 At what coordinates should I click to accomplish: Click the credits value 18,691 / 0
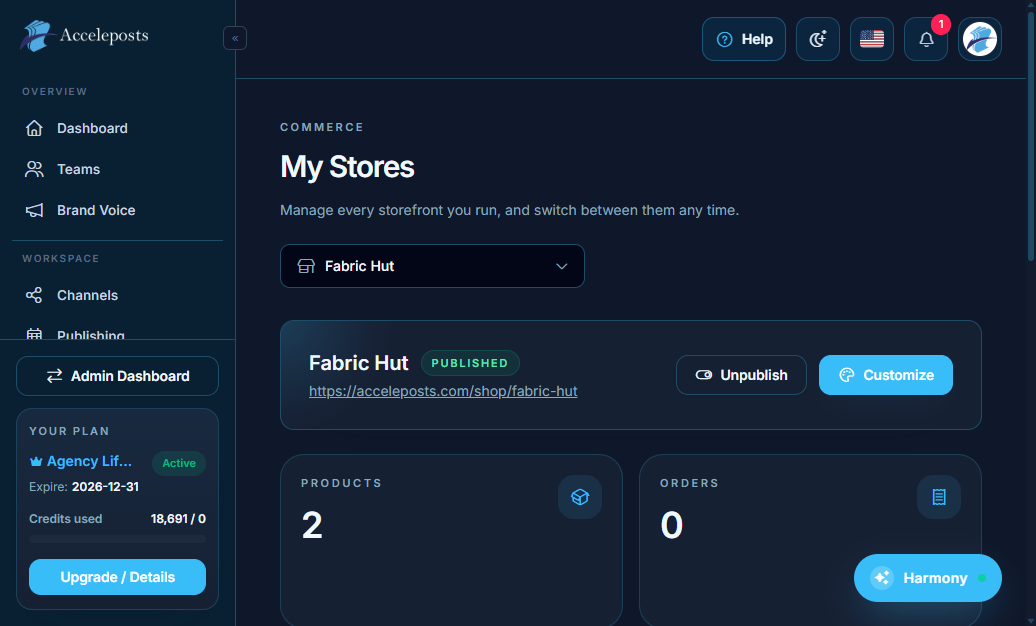tap(178, 519)
